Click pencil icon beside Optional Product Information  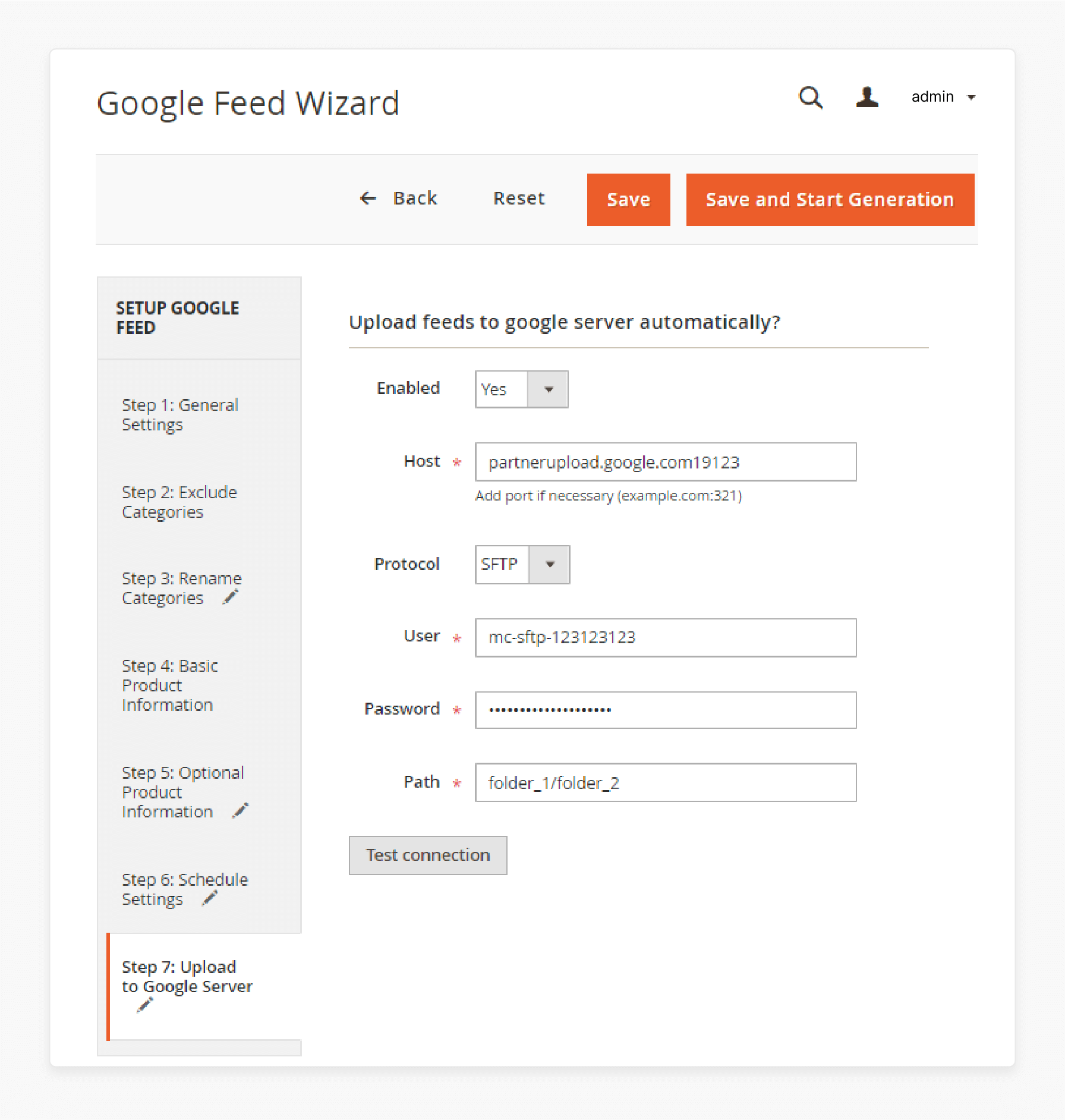(x=241, y=810)
